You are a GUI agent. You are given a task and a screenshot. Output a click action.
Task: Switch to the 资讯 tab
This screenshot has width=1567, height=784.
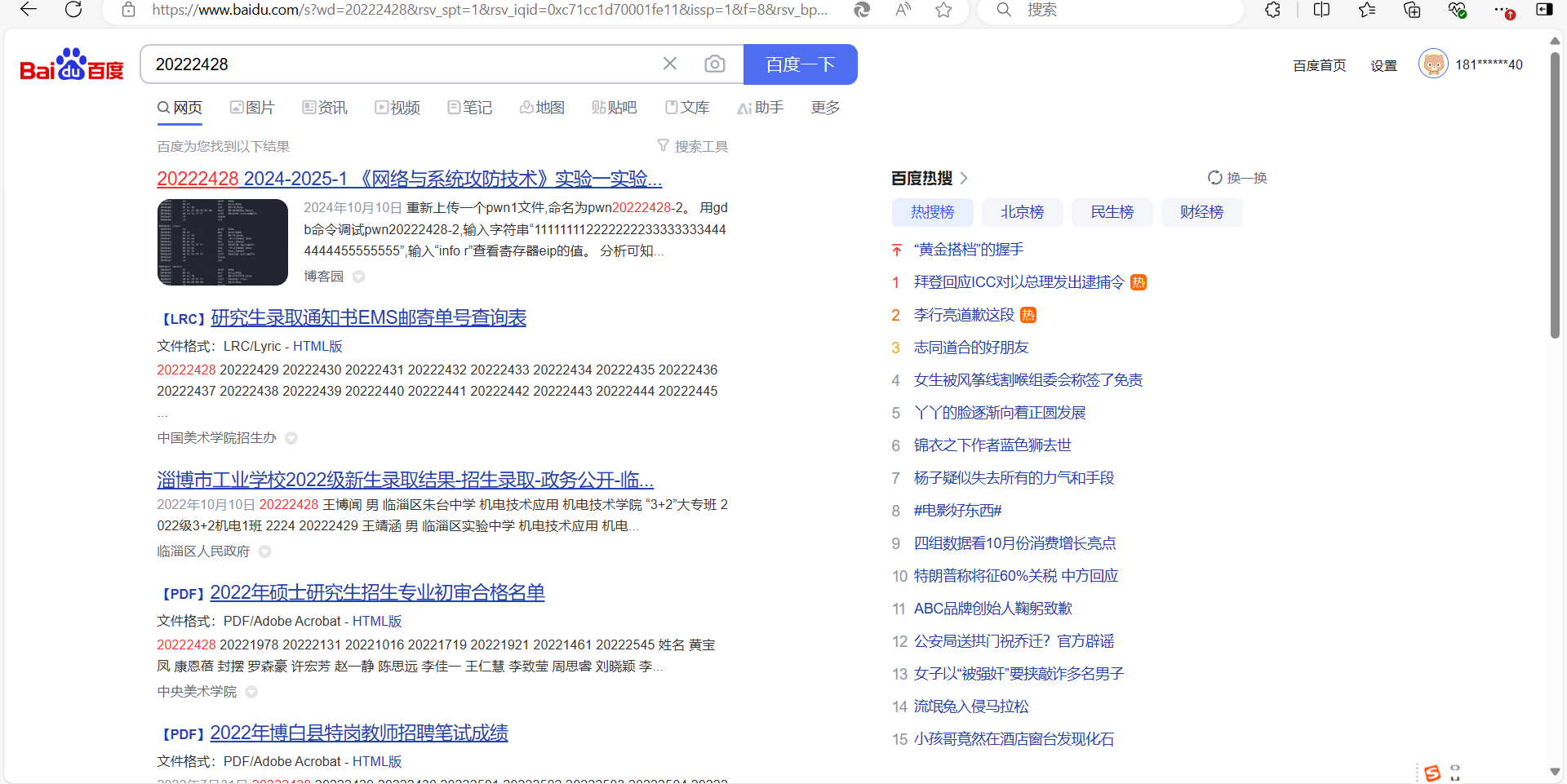[325, 108]
